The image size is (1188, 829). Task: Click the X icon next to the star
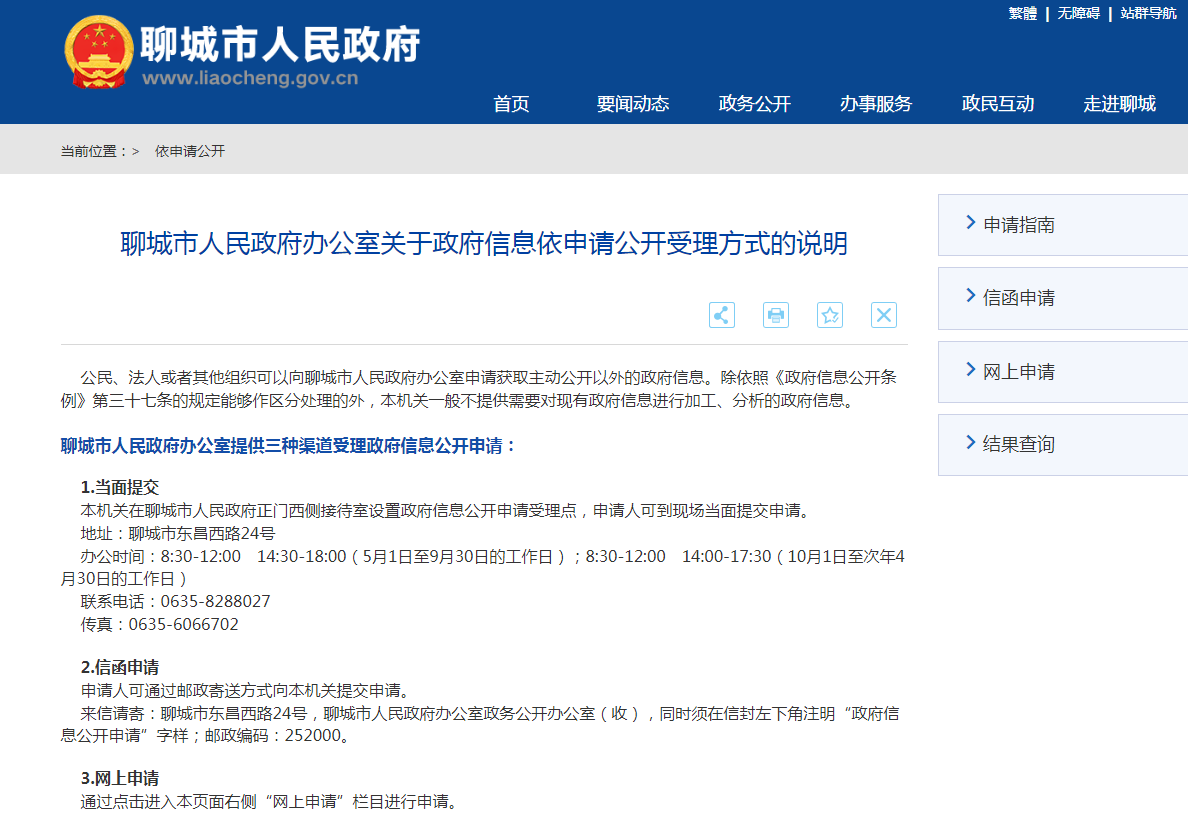883,314
